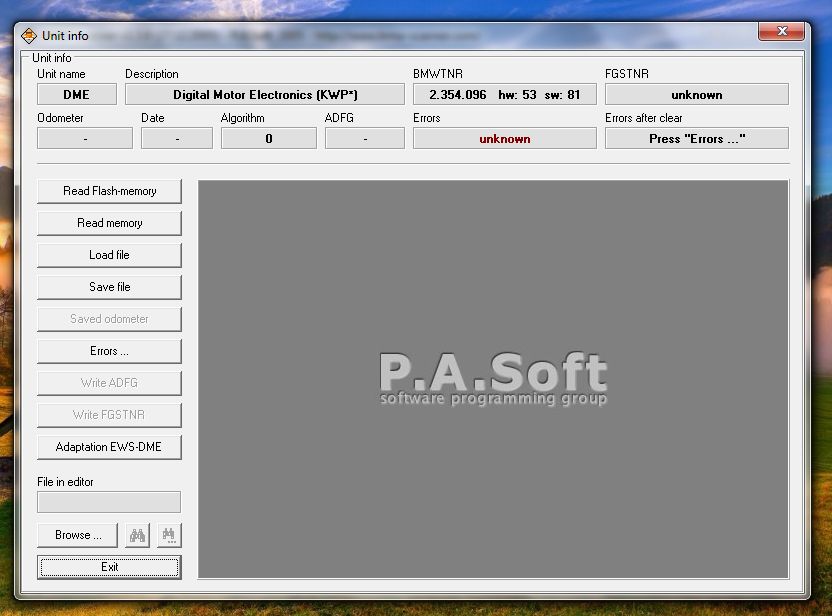Click the Digital Motor Electronics (KWP*) description
The width and height of the screenshot is (832, 616).
tap(265, 94)
